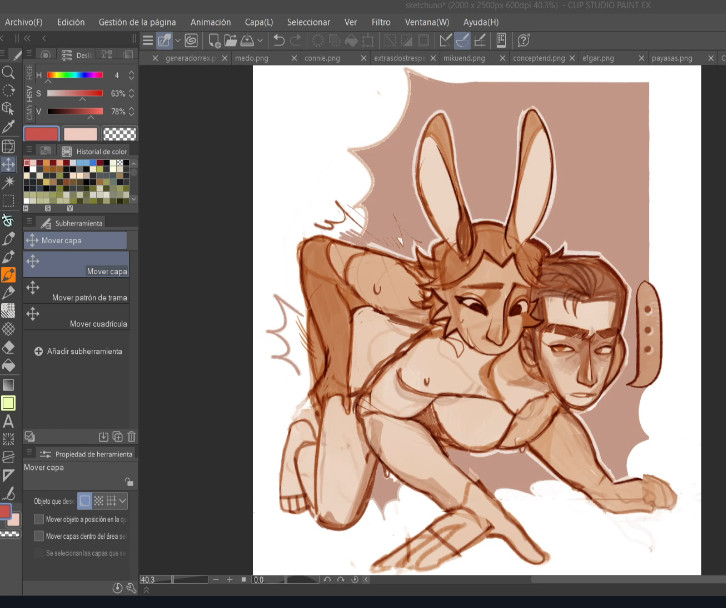This screenshot has height=608, width=726.
Task: Select the orange highlighted Brush tool
Action: pos(8,275)
